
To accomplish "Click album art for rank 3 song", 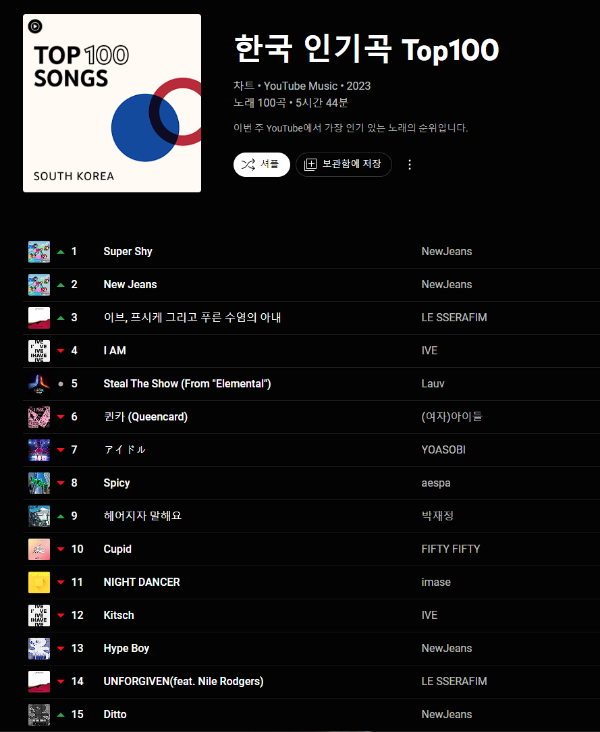I will point(39,318).
